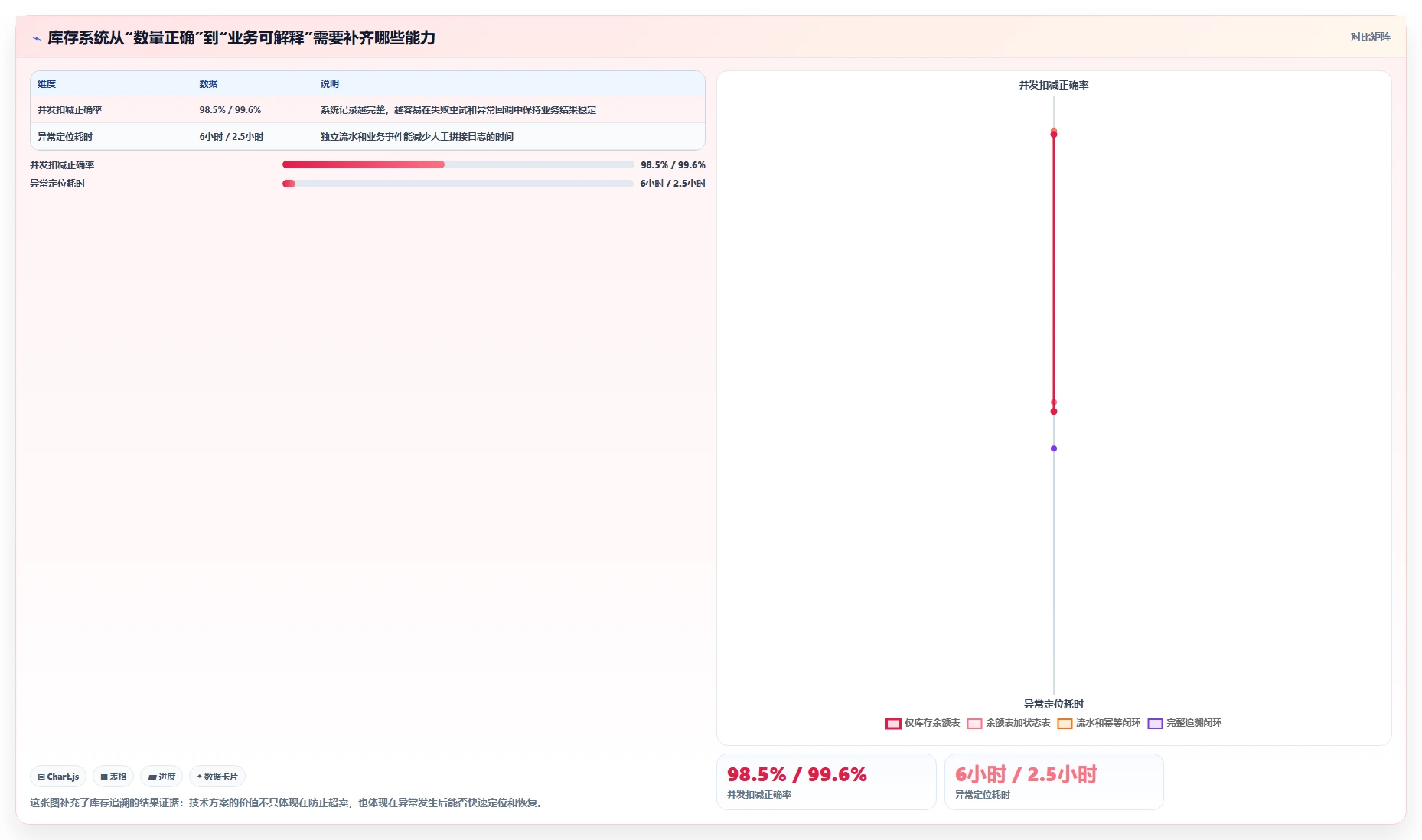
Task: Toggle the 完整追溯闭环 legend swatch
Action: (x=1155, y=724)
